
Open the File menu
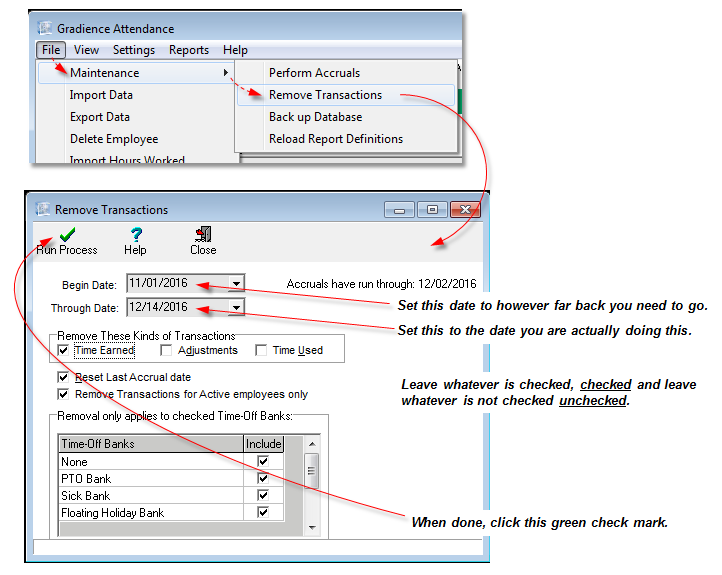(51, 50)
